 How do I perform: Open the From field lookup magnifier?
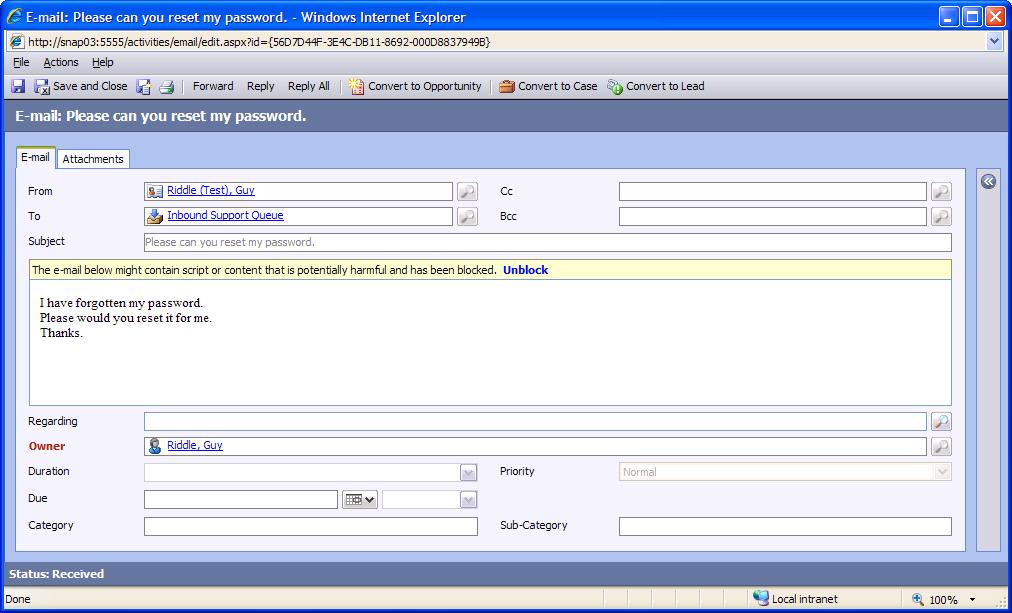[466, 191]
